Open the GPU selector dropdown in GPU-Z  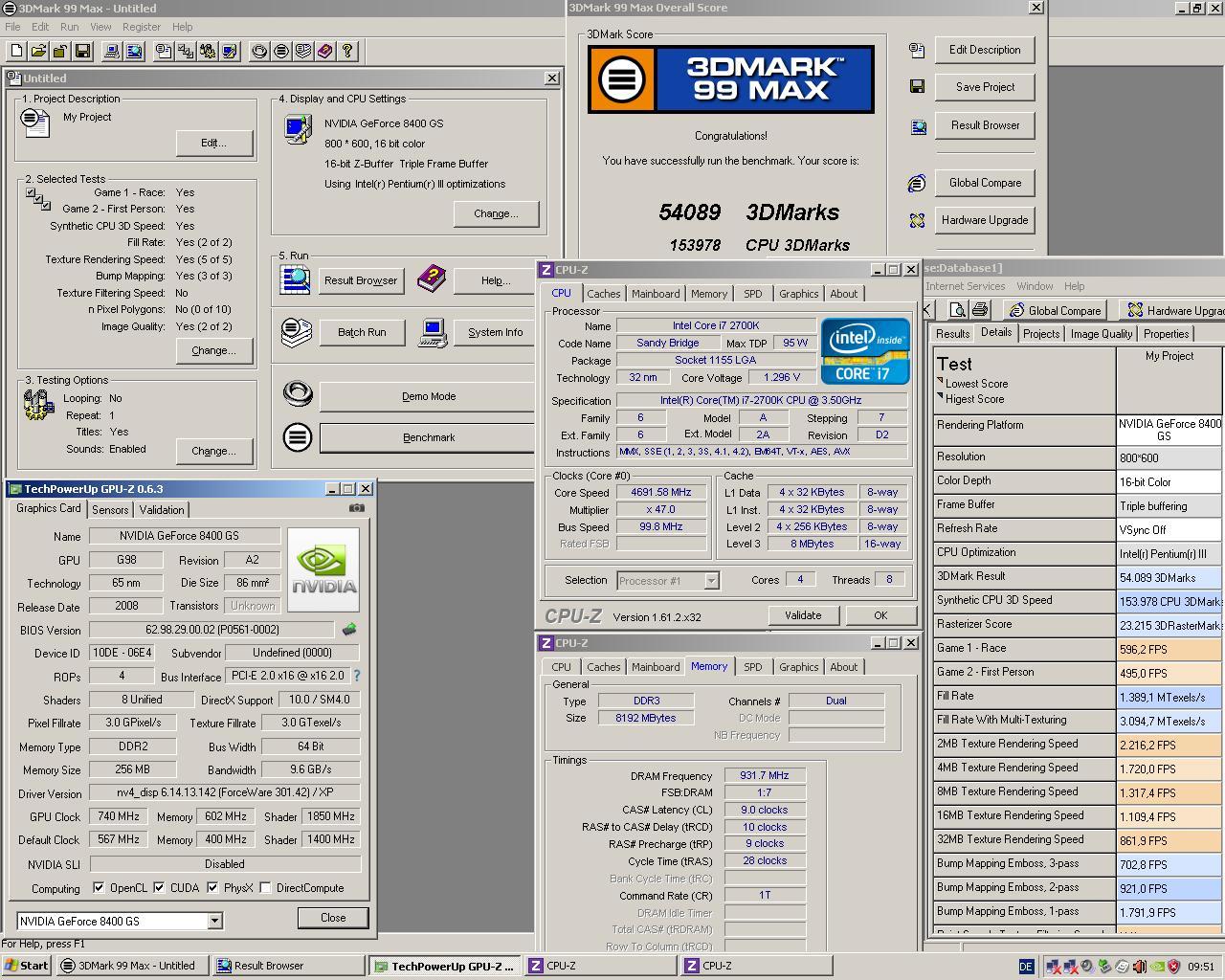click(214, 921)
